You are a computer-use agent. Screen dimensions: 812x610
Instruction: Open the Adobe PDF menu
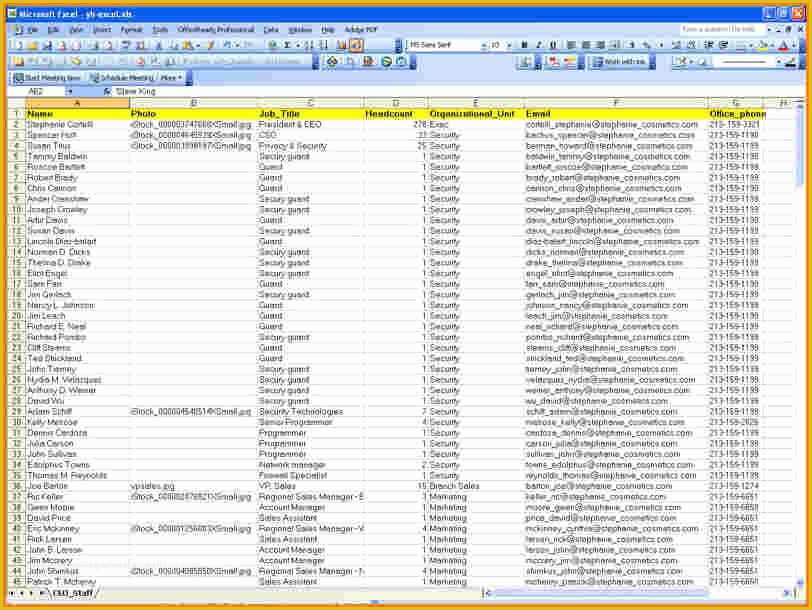(x=361, y=30)
